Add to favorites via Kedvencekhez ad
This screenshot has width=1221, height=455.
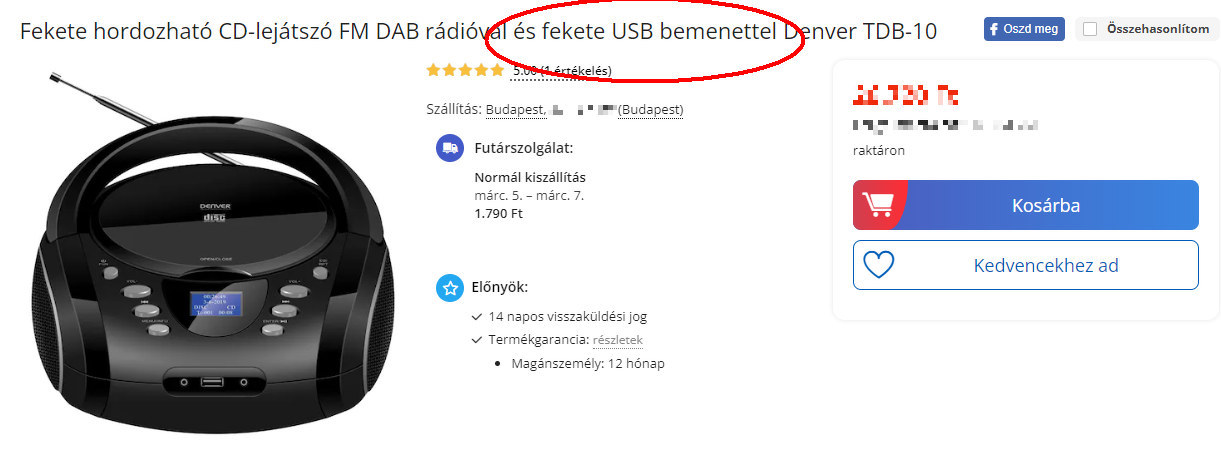(x=1025, y=265)
